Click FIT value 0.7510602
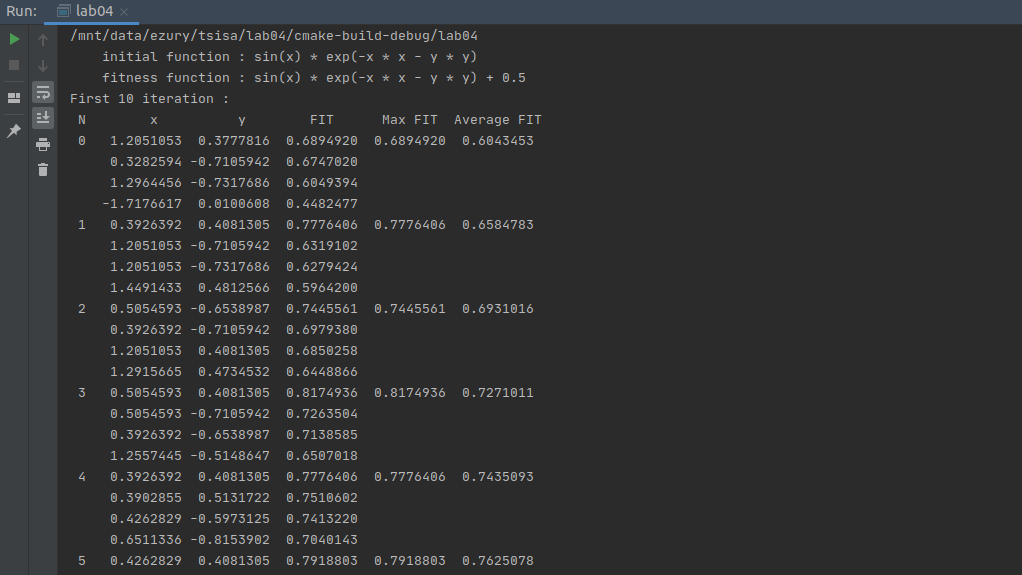This screenshot has height=575, width=1022. point(321,497)
